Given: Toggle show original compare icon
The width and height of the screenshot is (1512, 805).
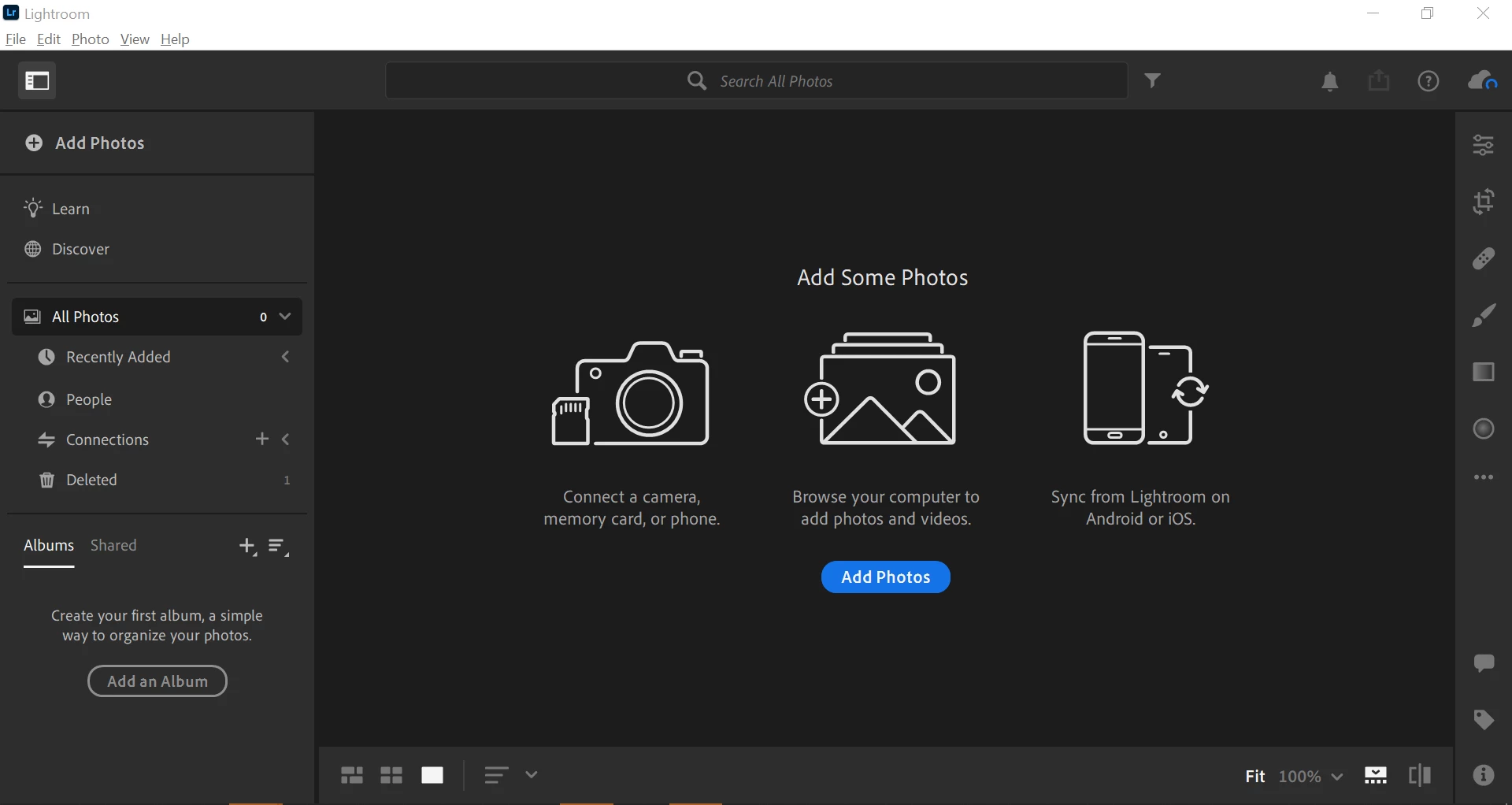Looking at the screenshot, I should (x=1420, y=776).
